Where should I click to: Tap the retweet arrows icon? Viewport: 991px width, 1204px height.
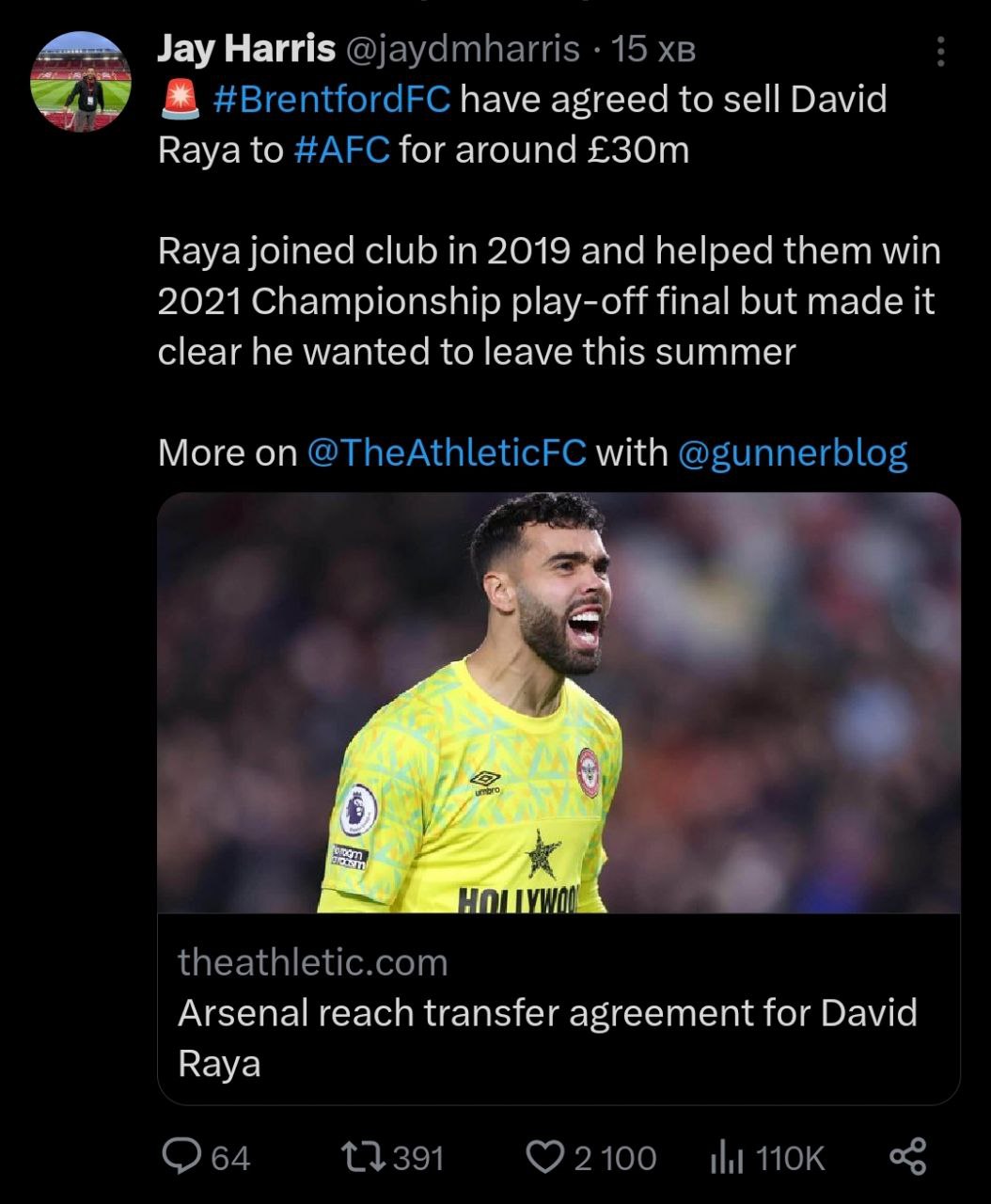click(x=363, y=1156)
